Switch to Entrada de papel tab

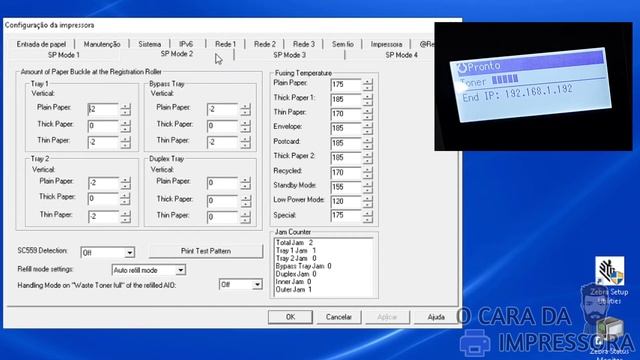(41, 44)
